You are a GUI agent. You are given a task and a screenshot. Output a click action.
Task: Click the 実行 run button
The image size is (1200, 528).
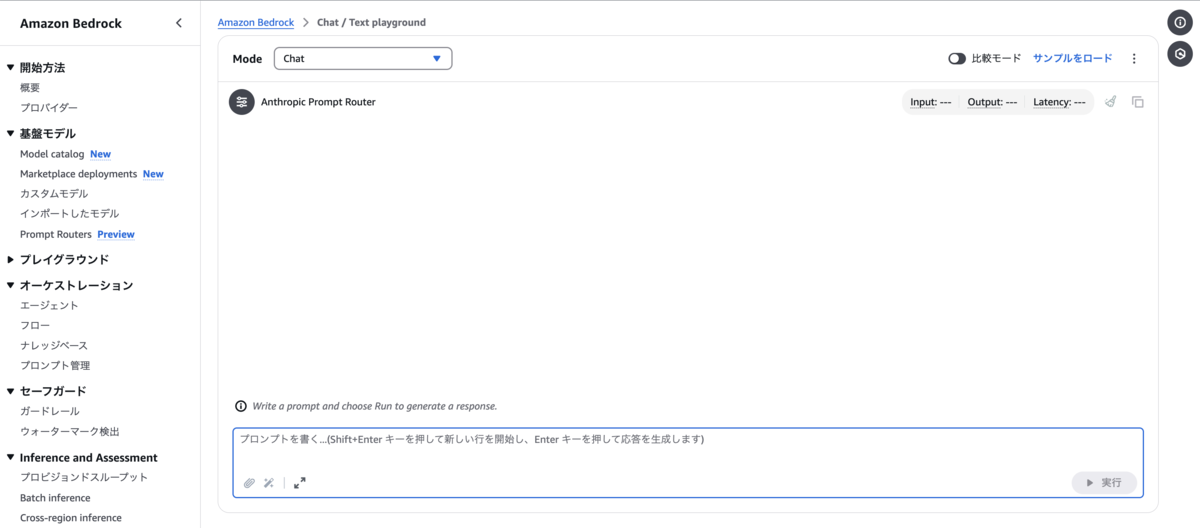[1104, 482]
